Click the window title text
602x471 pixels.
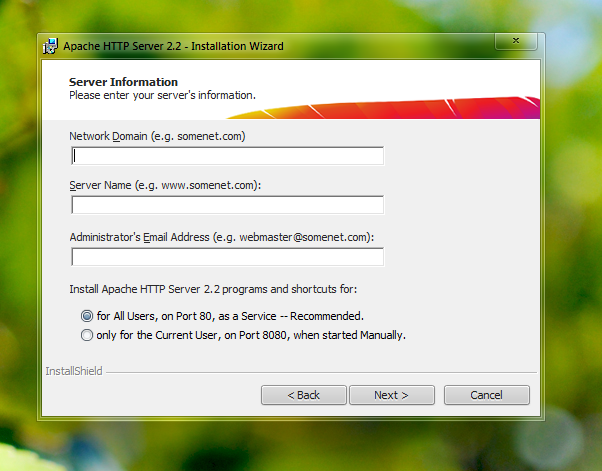(x=174, y=46)
